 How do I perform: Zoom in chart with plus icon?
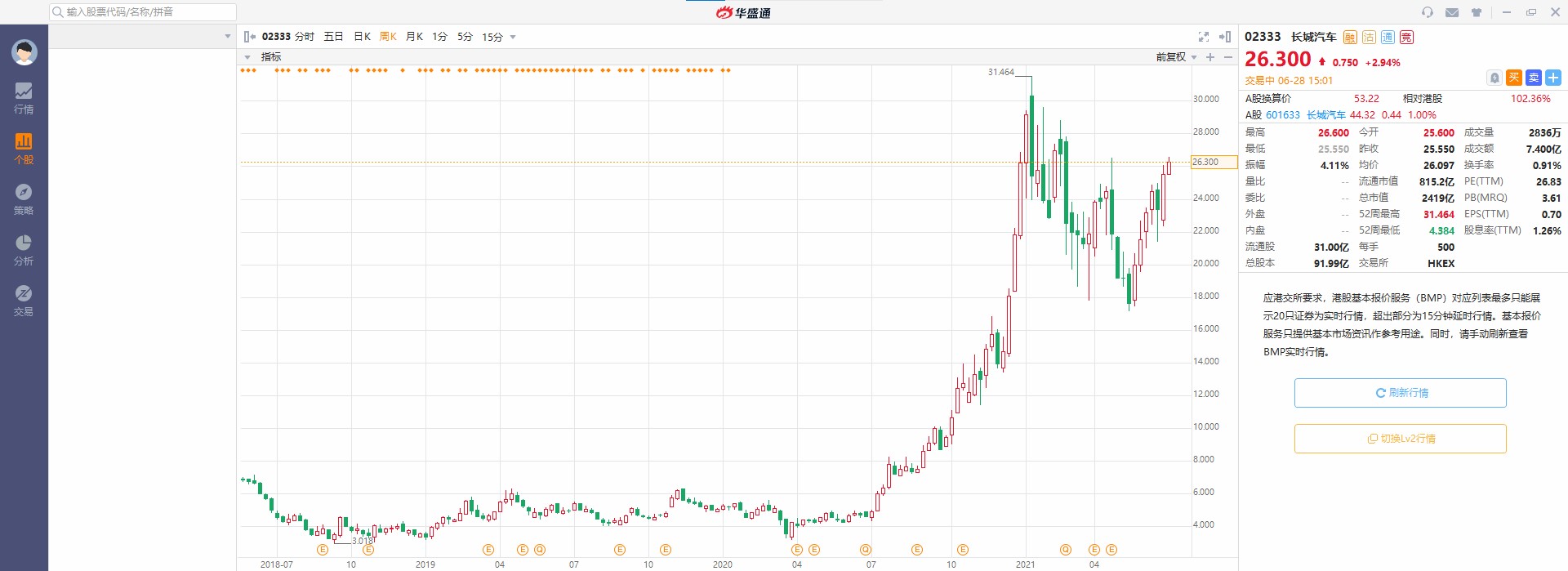point(1210,57)
